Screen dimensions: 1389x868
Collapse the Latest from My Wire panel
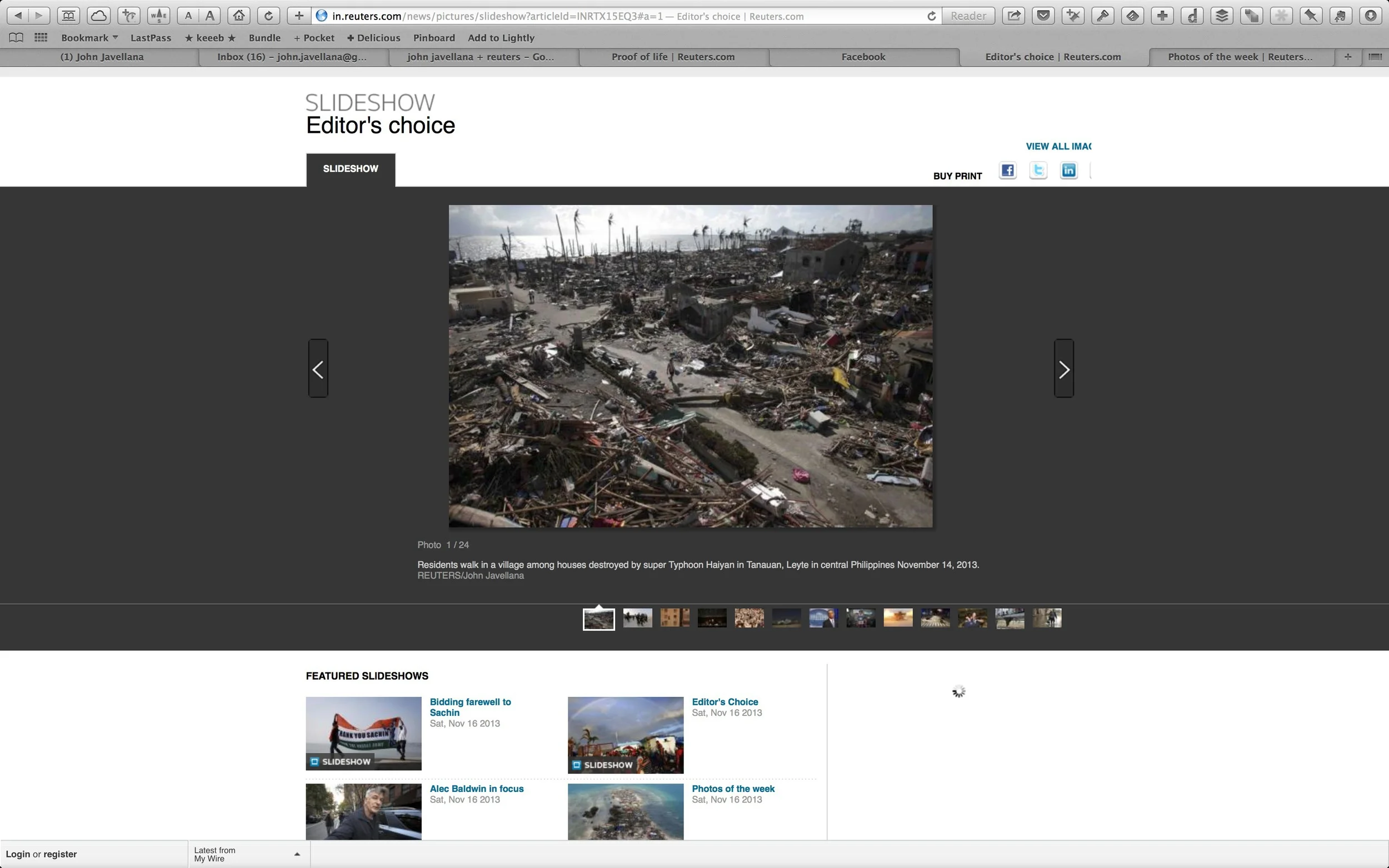pyautogui.click(x=297, y=854)
